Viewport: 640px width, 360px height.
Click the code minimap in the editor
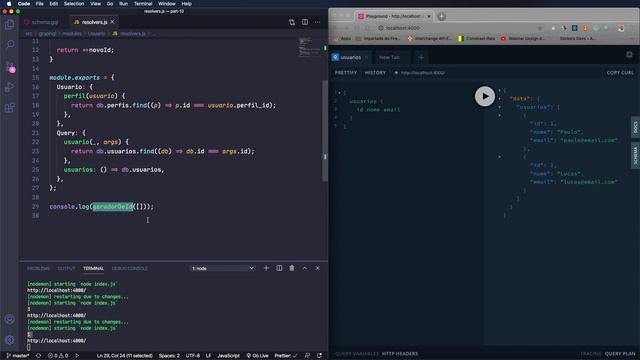(x=310, y=47)
